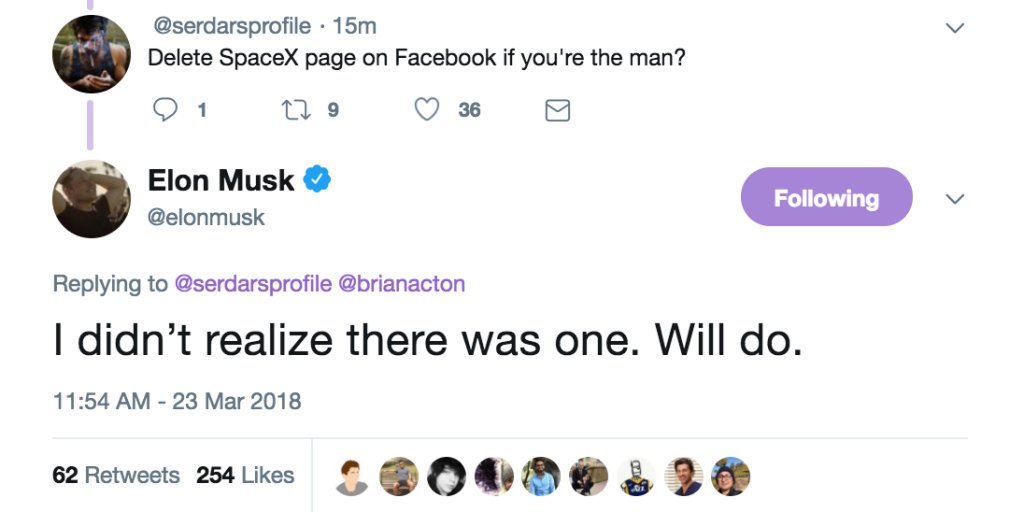Click the first avatar in the likers row
Viewport: 1024px width, 512px height.
[x=353, y=477]
